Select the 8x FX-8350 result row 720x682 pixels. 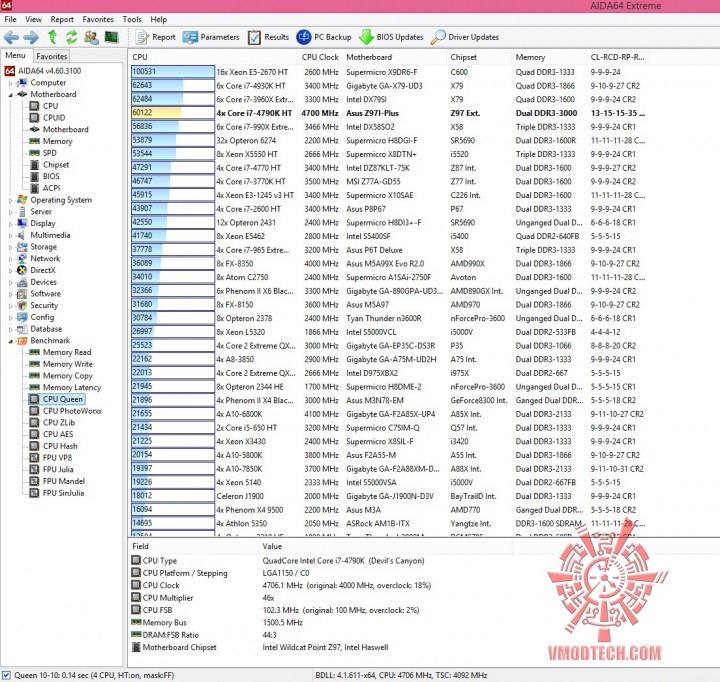[388, 264]
